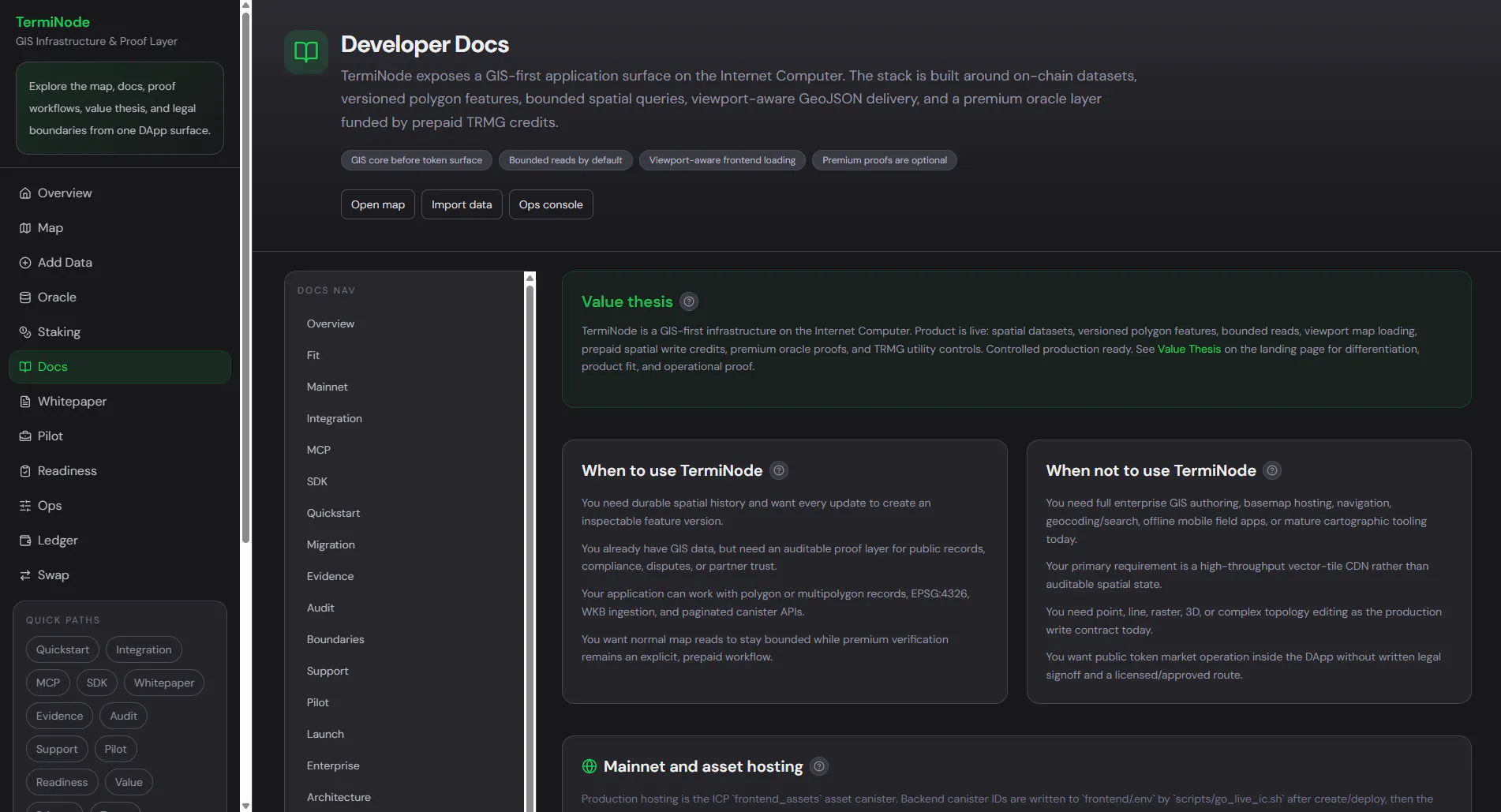Click the TermiNode brand title
Screen dimensions: 1501x812
pos(53,22)
